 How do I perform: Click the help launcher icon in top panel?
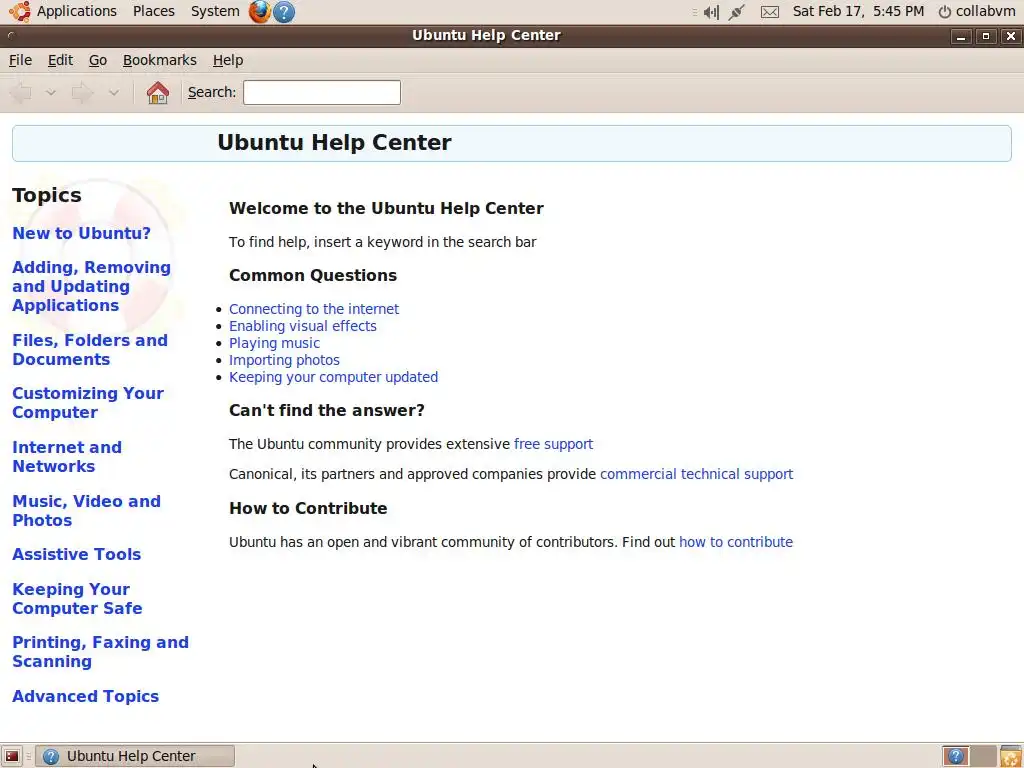283,12
